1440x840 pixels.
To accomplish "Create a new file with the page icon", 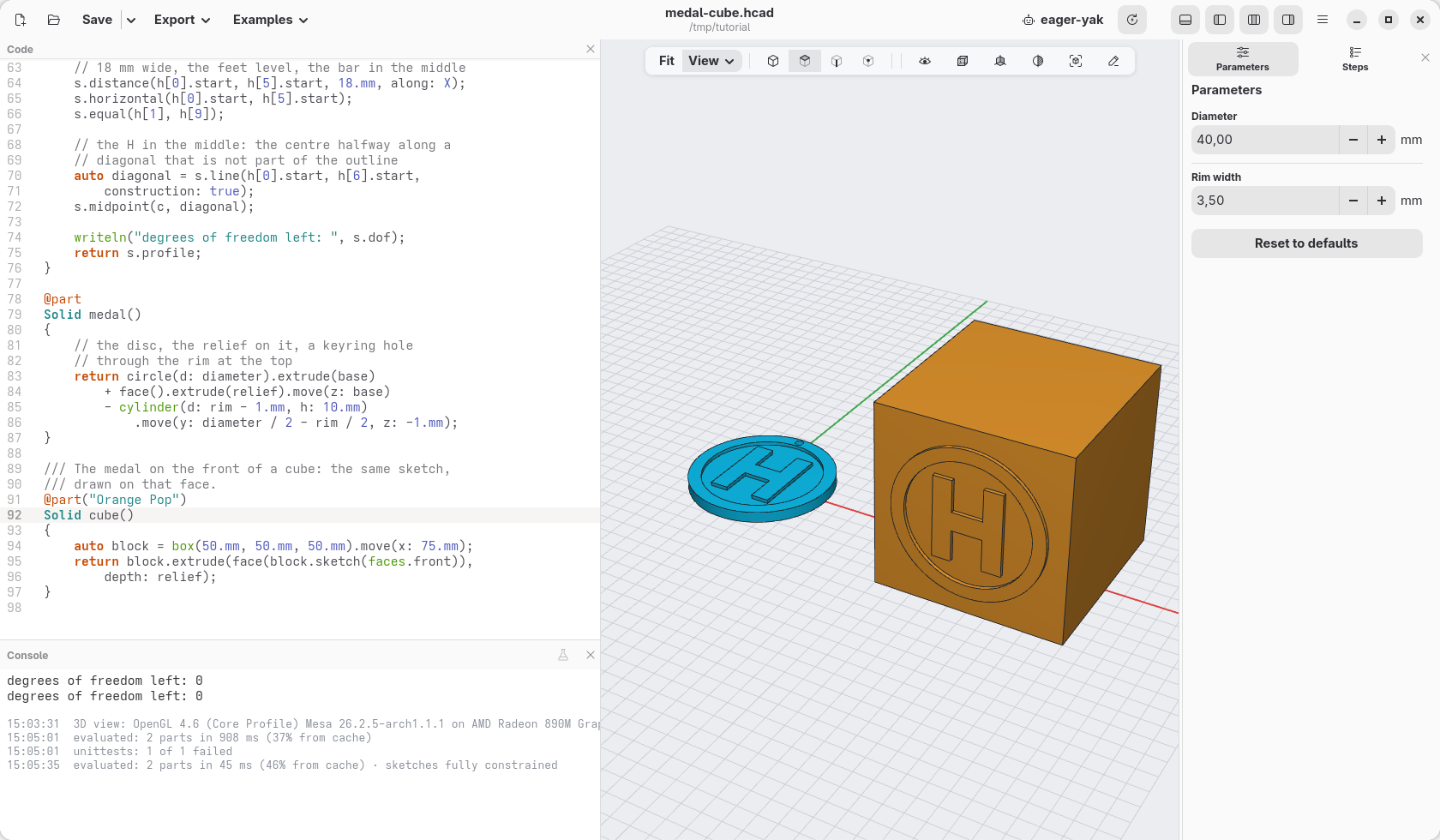I will pyautogui.click(x=21, y=20).
